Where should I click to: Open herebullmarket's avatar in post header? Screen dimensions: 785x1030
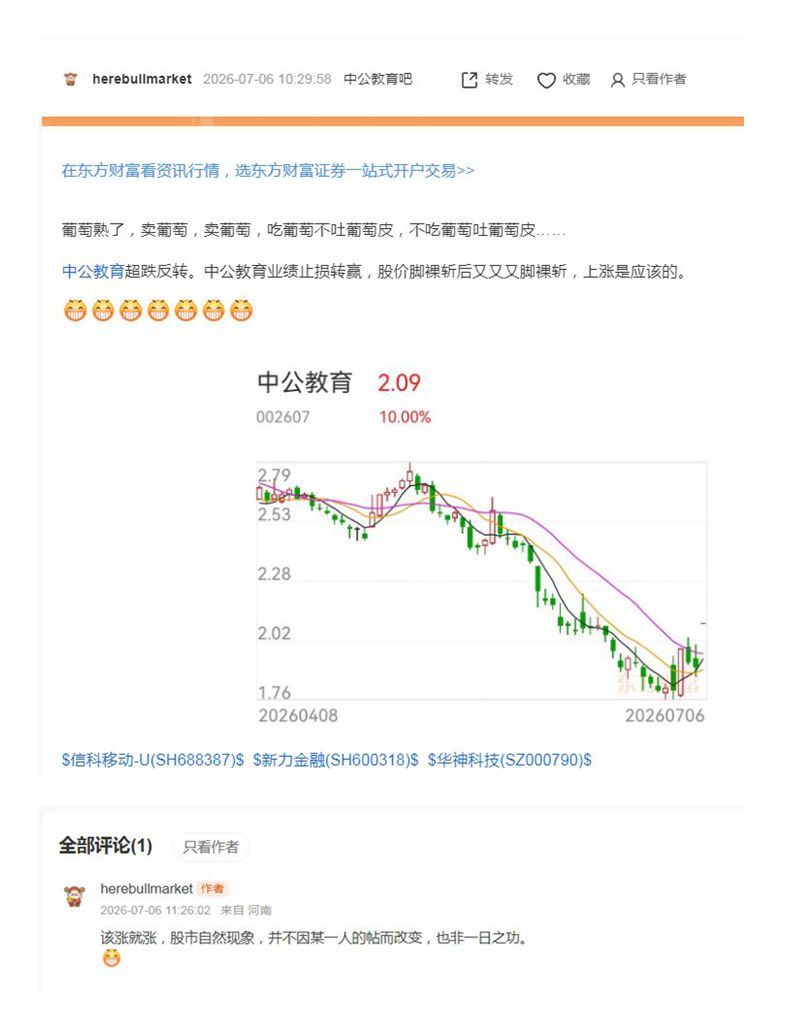pos(70,79)
